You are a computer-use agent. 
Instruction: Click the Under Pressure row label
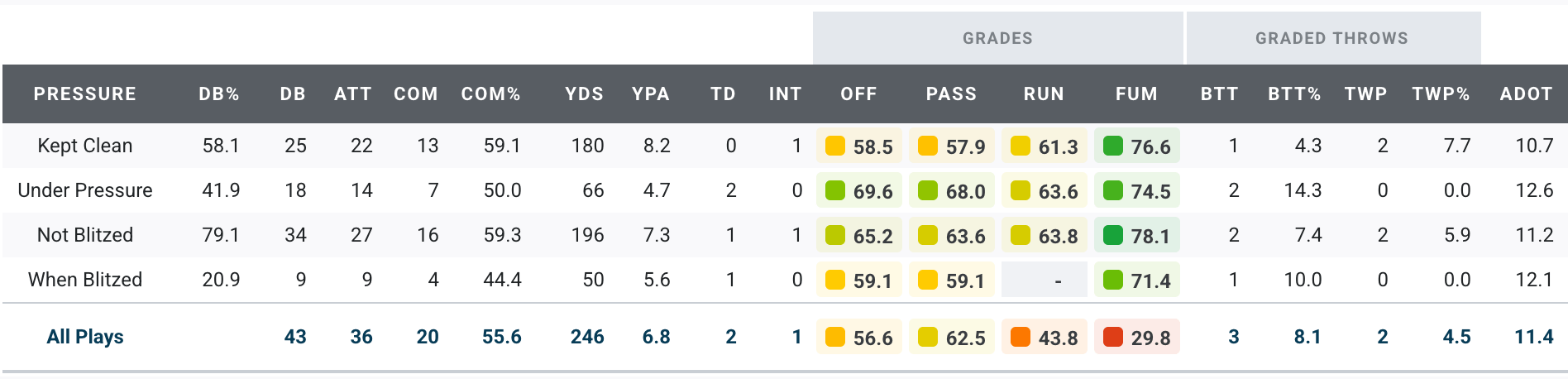[84, 190]
